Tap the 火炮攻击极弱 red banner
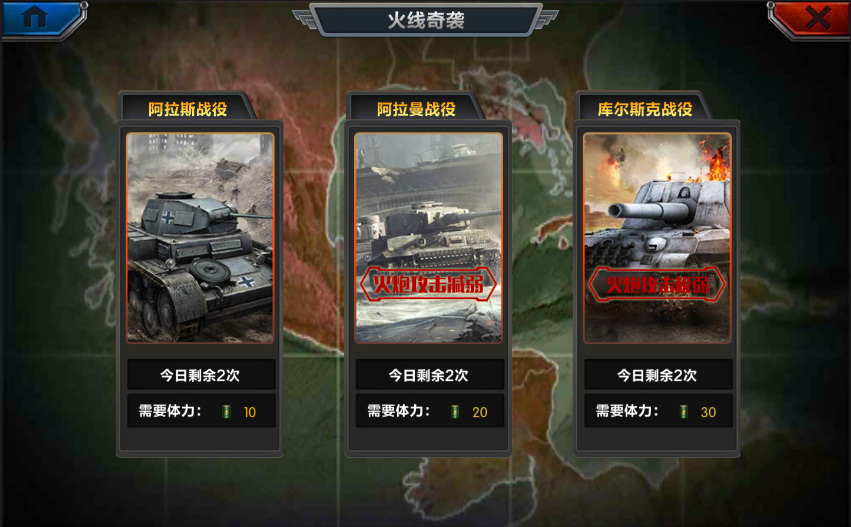Image resolution: width=851 pixels, height=527 pixels. 657,284
